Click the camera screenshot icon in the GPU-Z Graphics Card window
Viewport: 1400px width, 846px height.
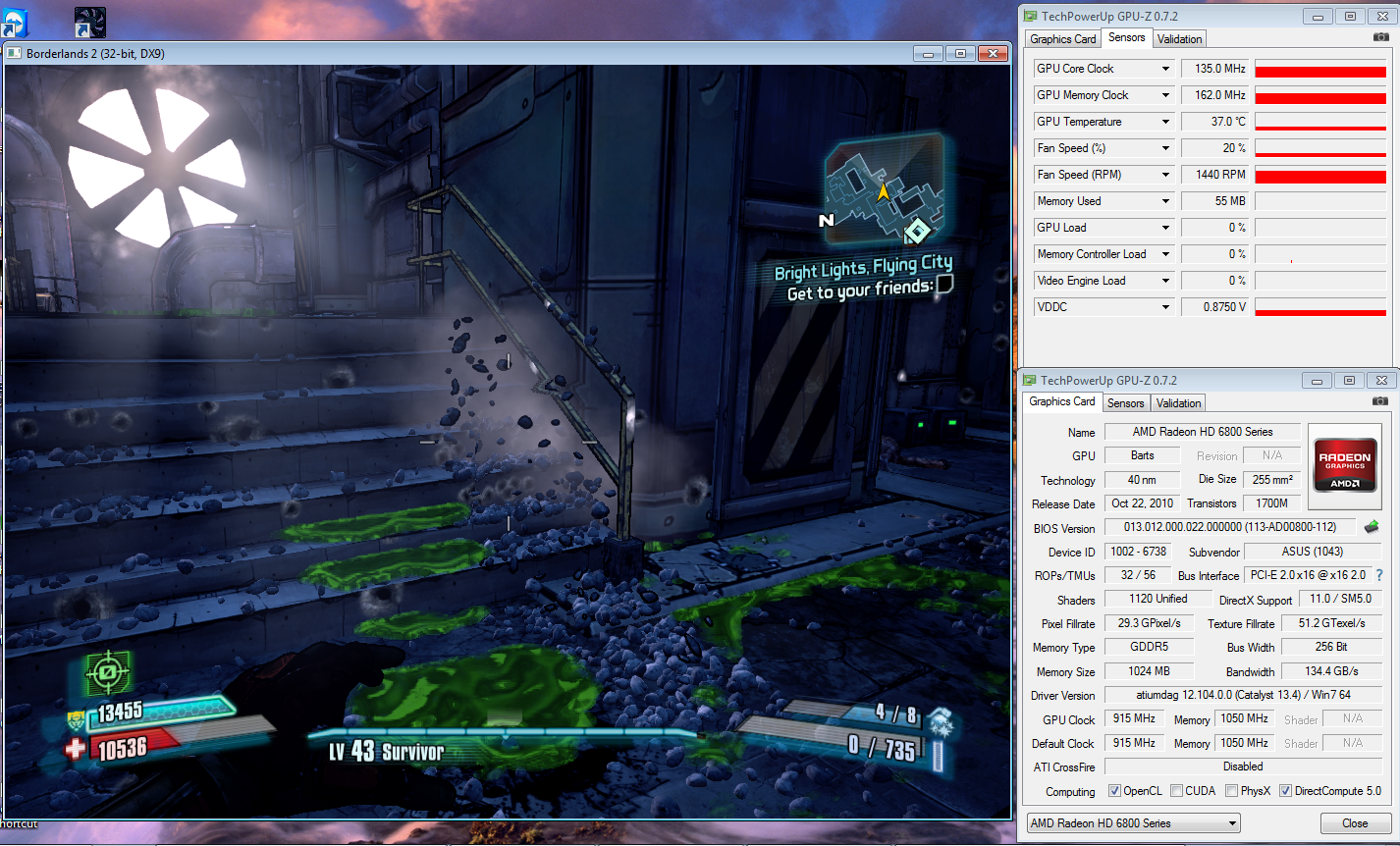coord(1380,401)
